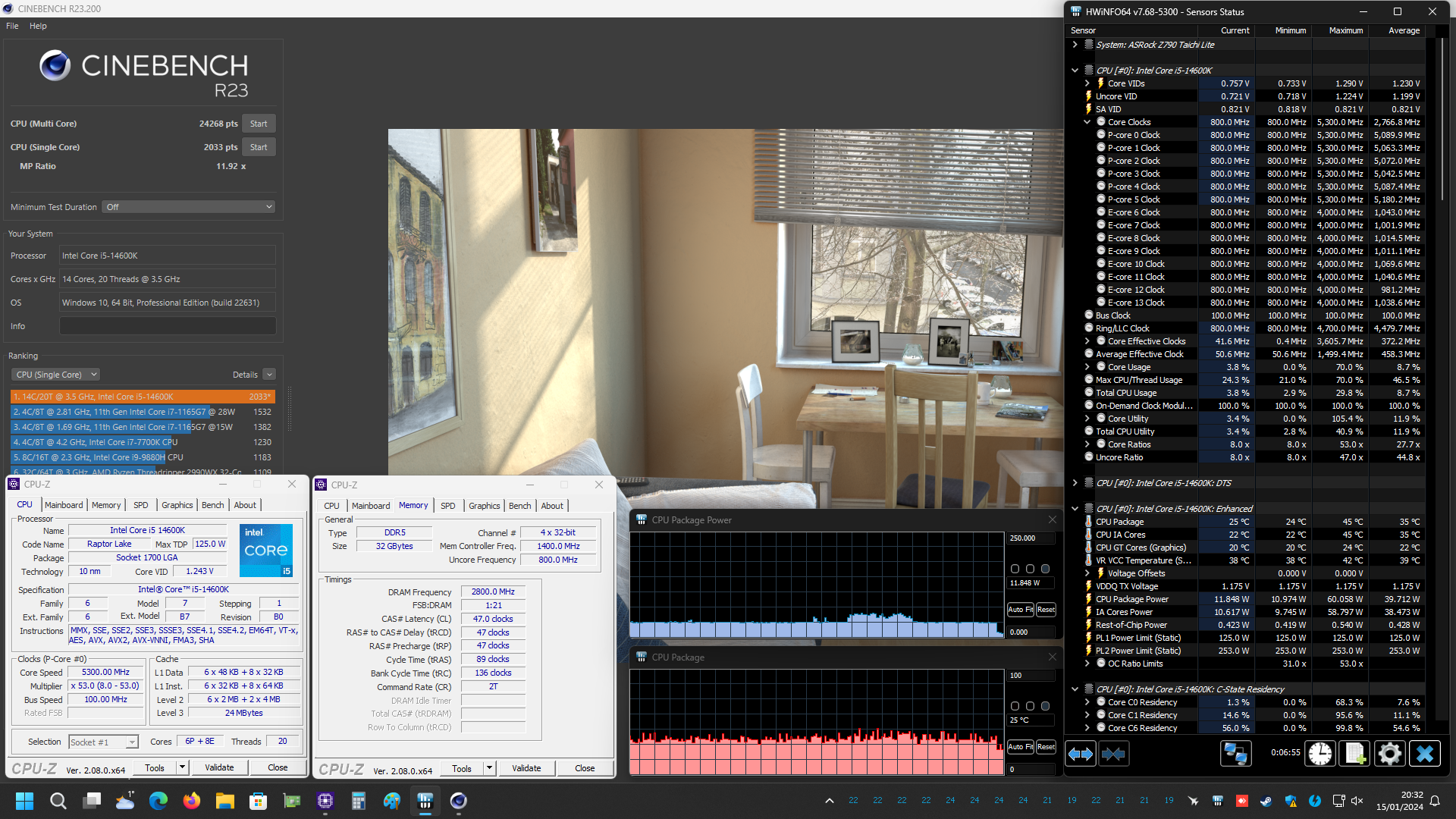Screen dimensions: 1456x819
Task: Start CPU (Single Core) benchmark
Action: click(x=259, y=147)
